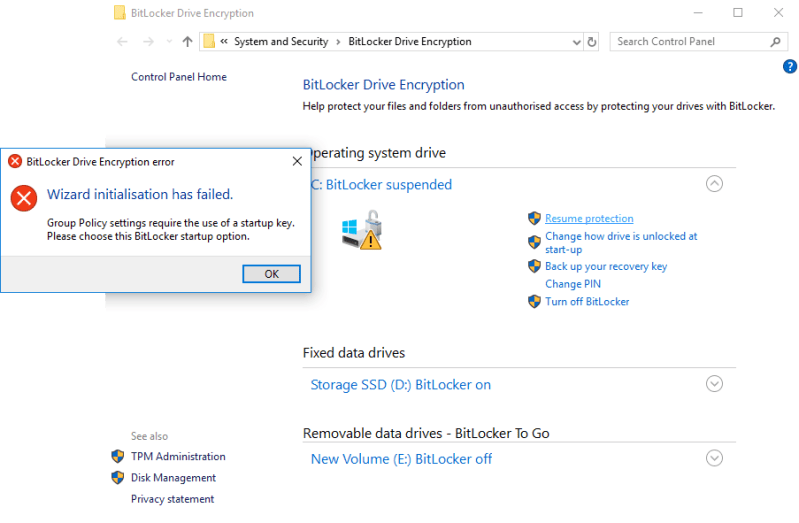
Task: Click the Back navigation arrow
Action: [x=122, y=42]
